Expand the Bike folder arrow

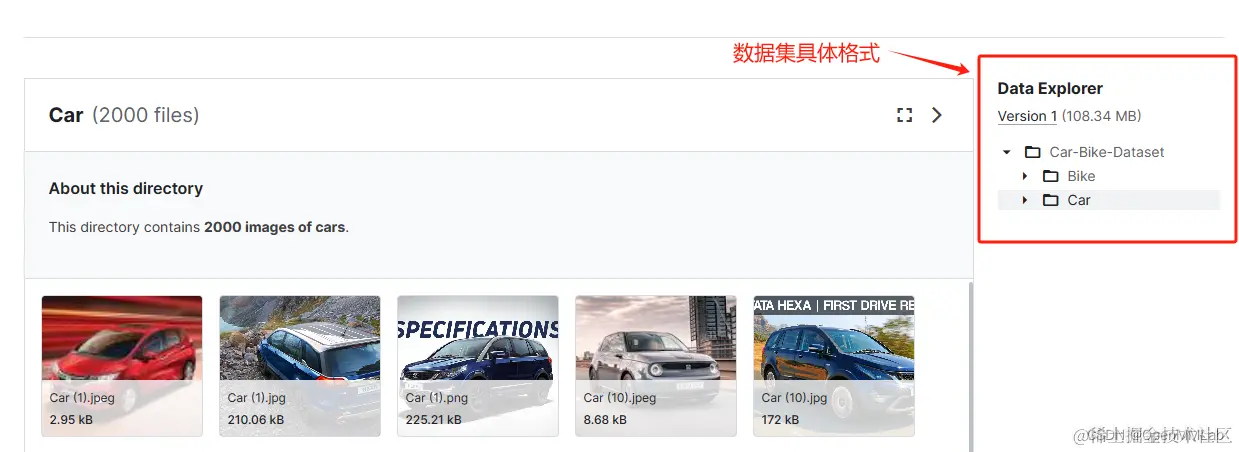[1025, 176]
